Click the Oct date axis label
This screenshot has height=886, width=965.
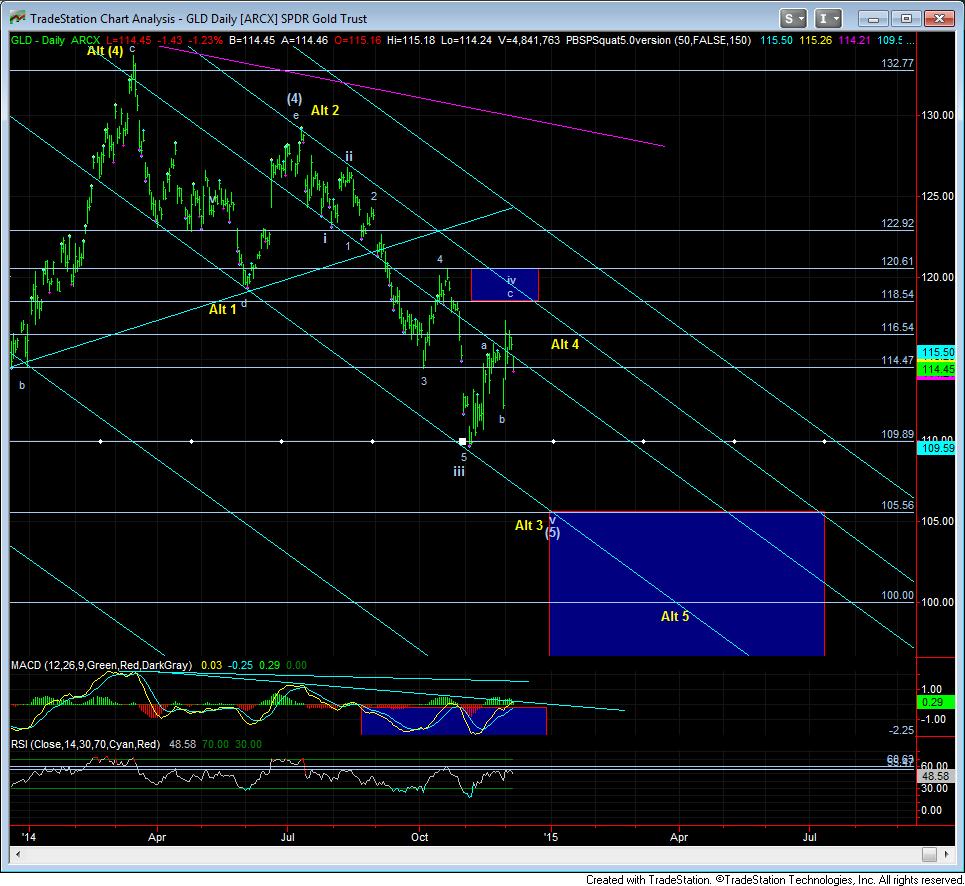point(420,837)
